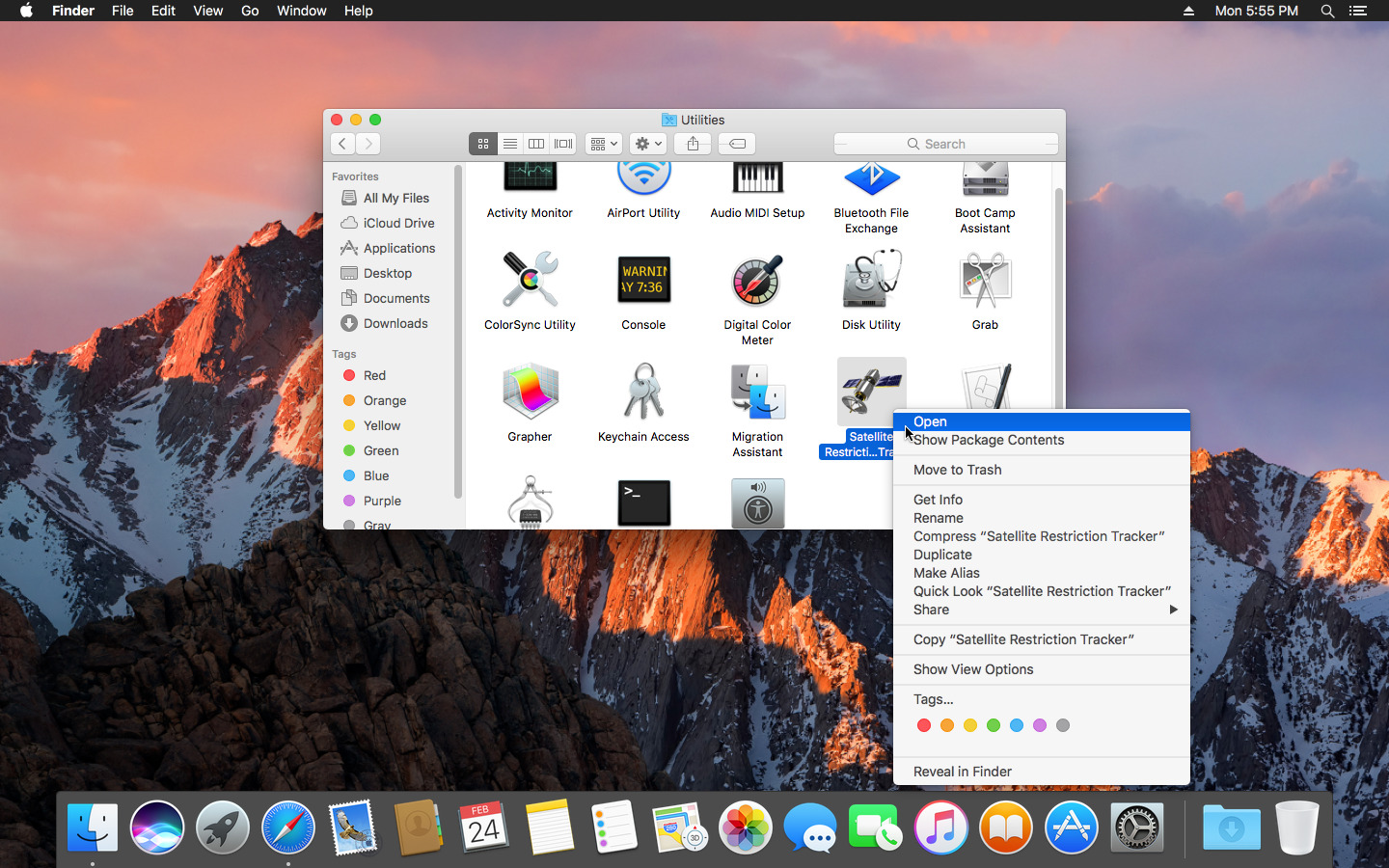The height and width of the screenshot is (868, 1389).
Task: Apply the red tag color dot
Action: coord(924,725)
